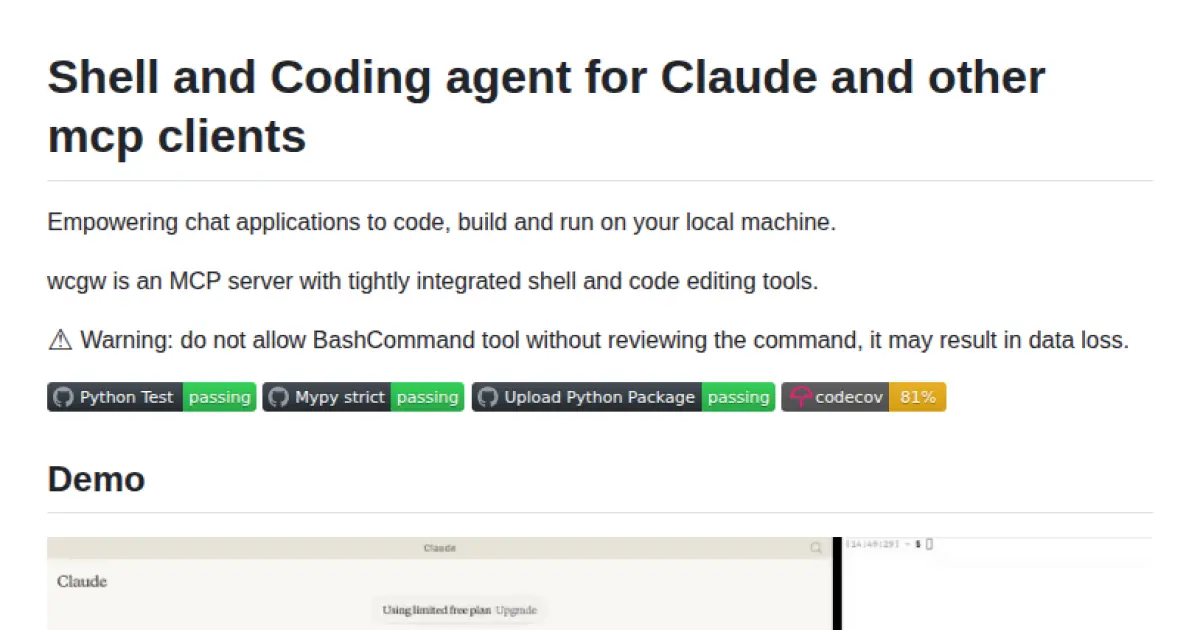
Task: Open the 81% coverage indicator
Action: [x=917, y=397]
